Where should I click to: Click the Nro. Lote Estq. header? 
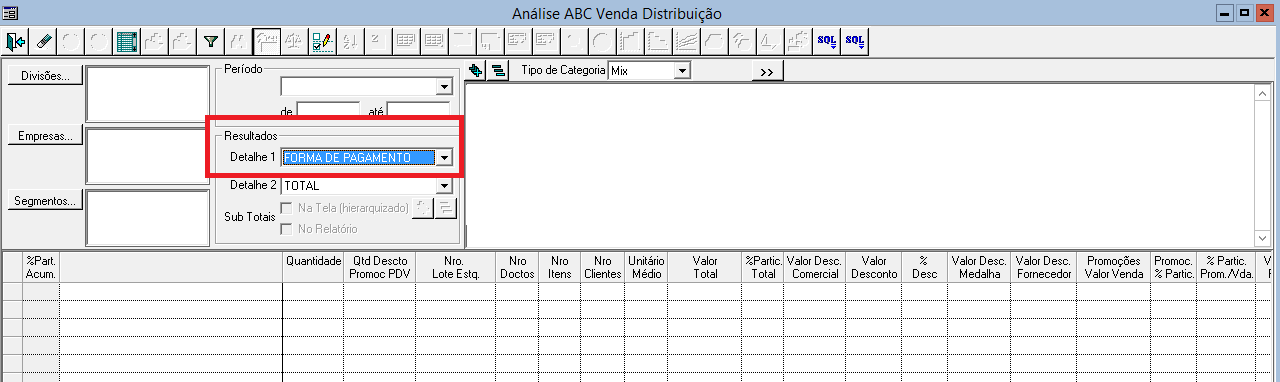click(455, 267)
